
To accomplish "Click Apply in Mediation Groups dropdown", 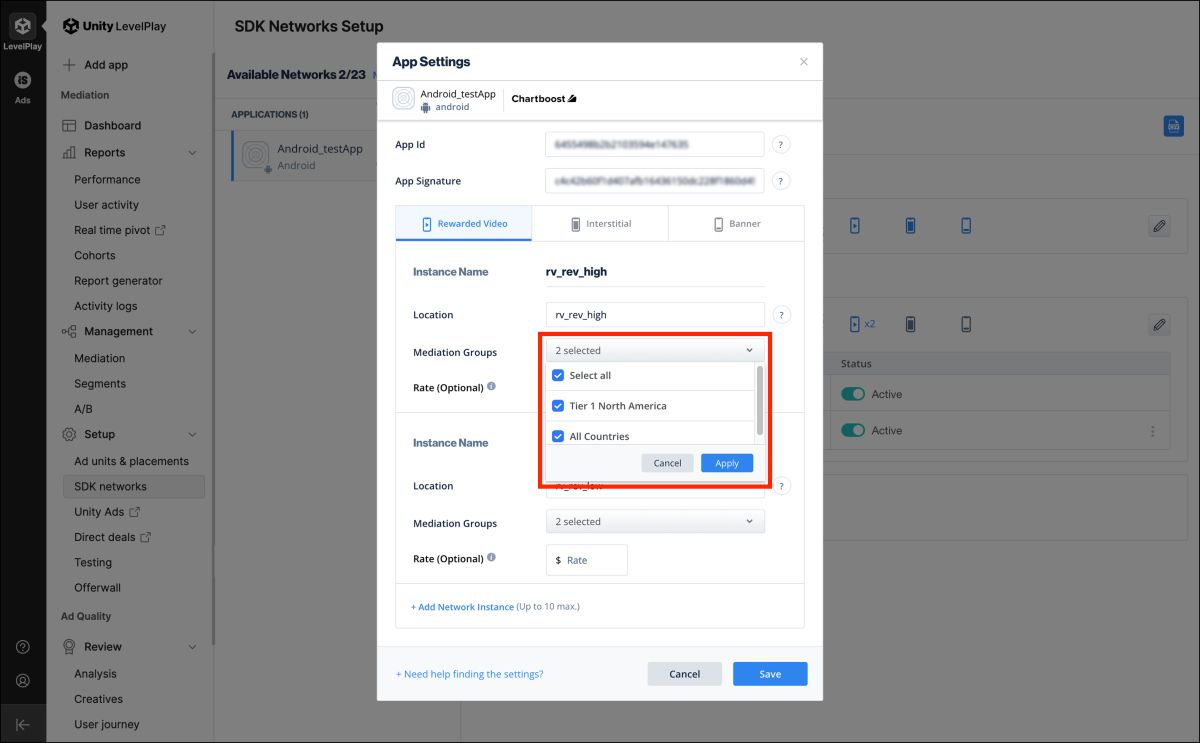I will point(727,463).
